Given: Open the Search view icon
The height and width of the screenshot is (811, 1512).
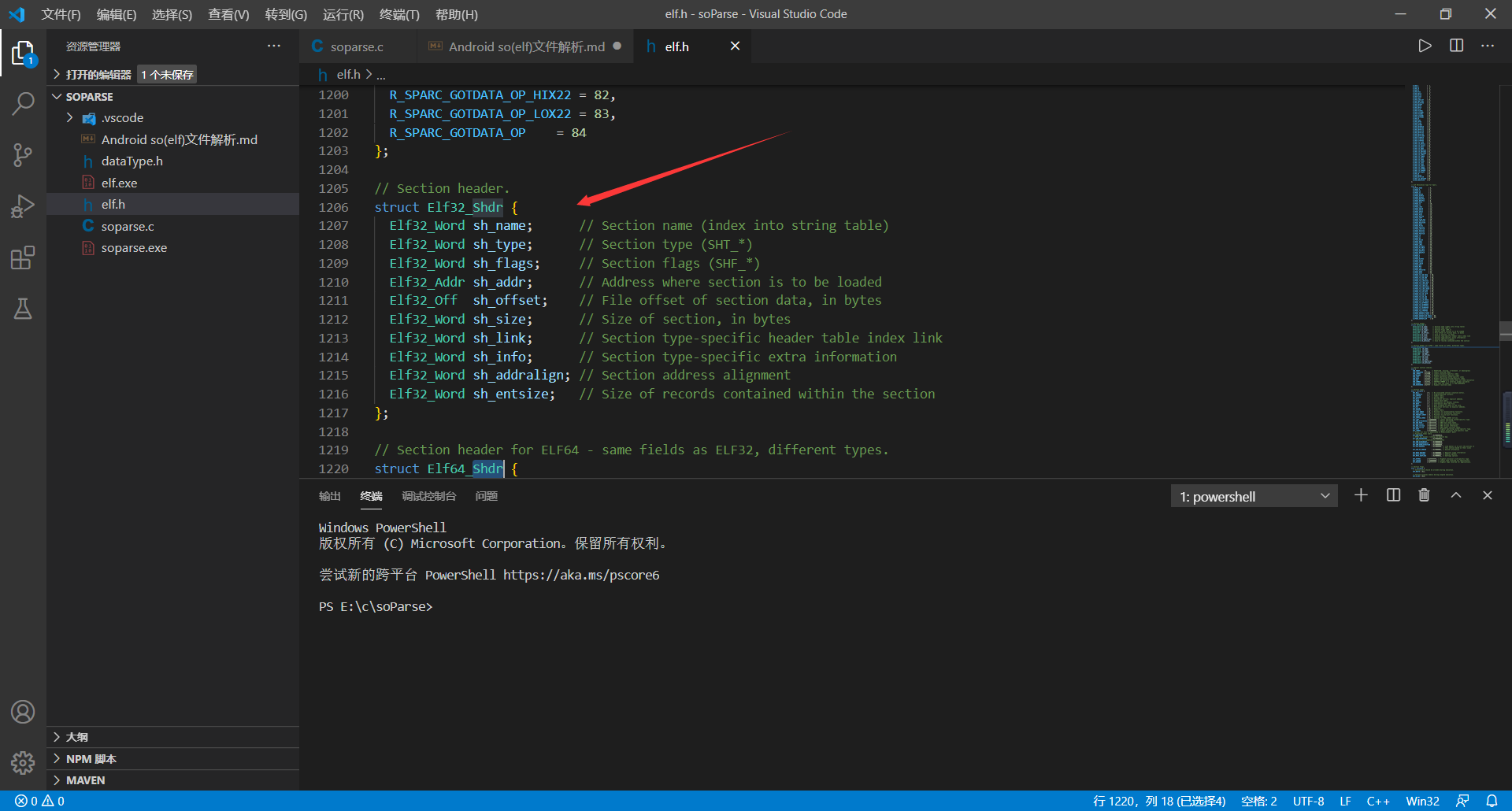Looking at the screenshot, I should pyautogui.click(x=23, y=103).
